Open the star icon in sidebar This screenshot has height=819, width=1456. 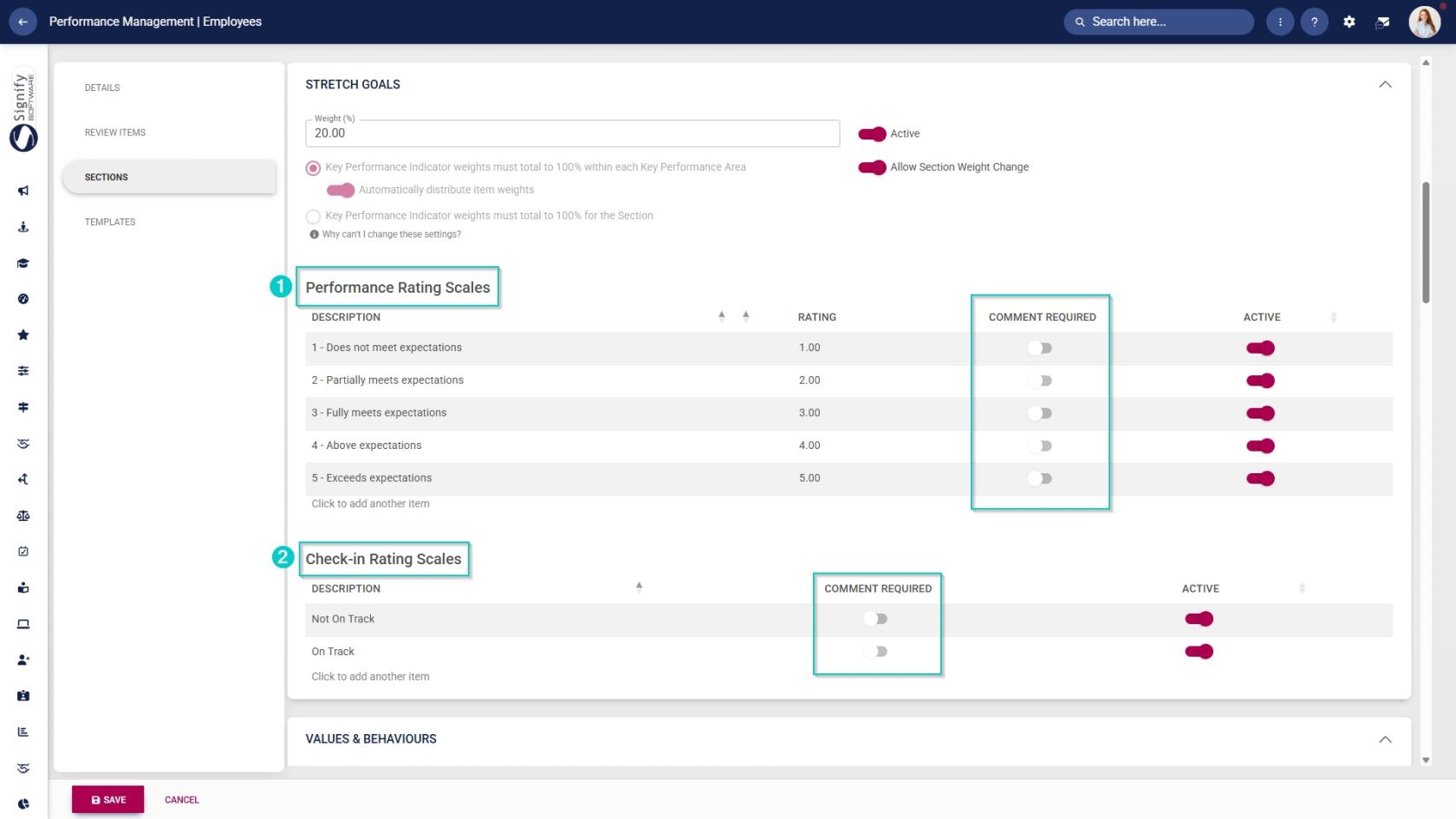pyautogui.click(x=23, y=335)
